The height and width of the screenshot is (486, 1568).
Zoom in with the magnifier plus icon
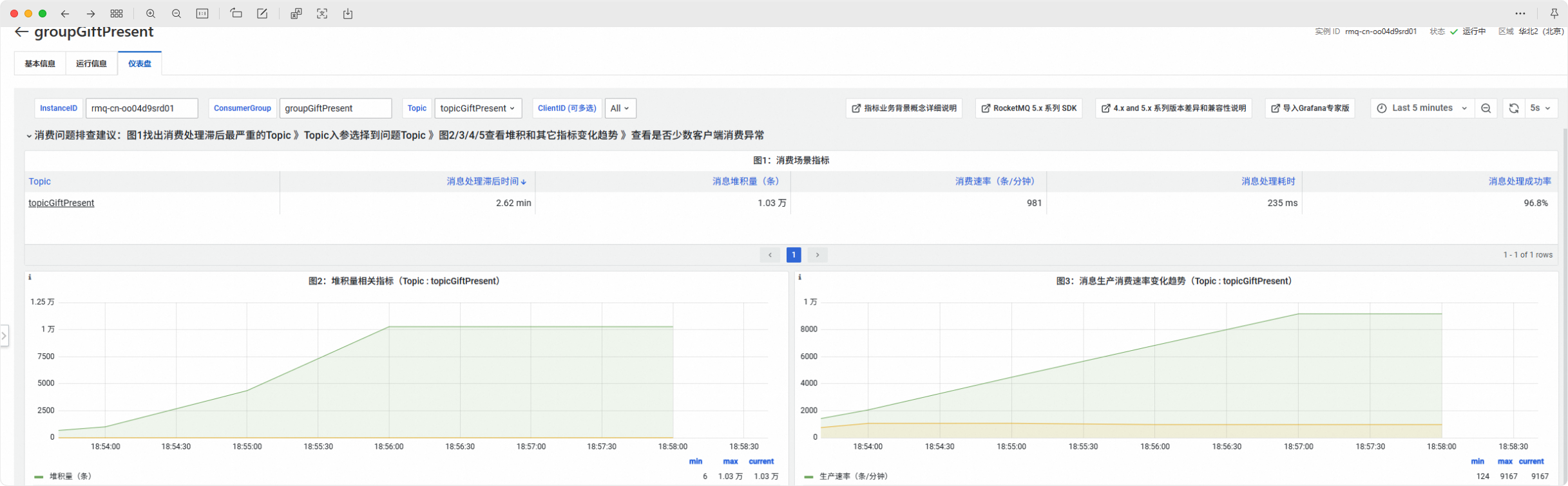coord(151,14)
